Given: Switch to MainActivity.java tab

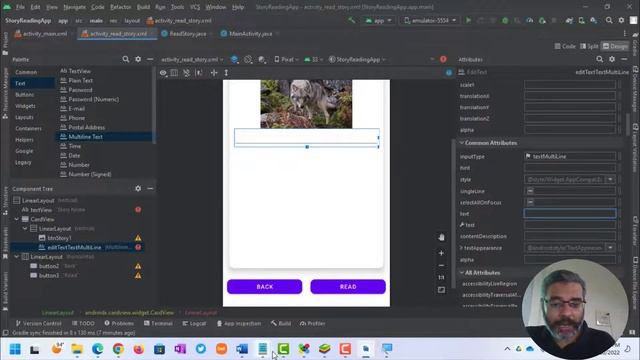Looking at the screenshot, I should 247,34.
